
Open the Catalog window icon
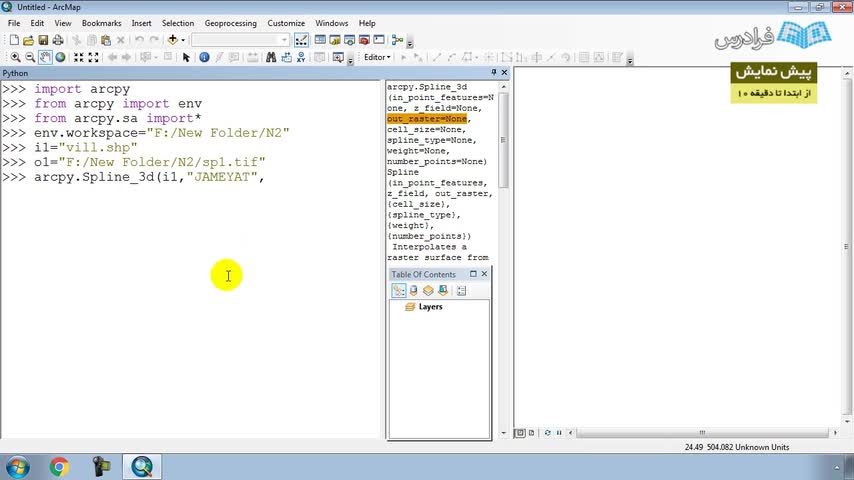(335, 40)
